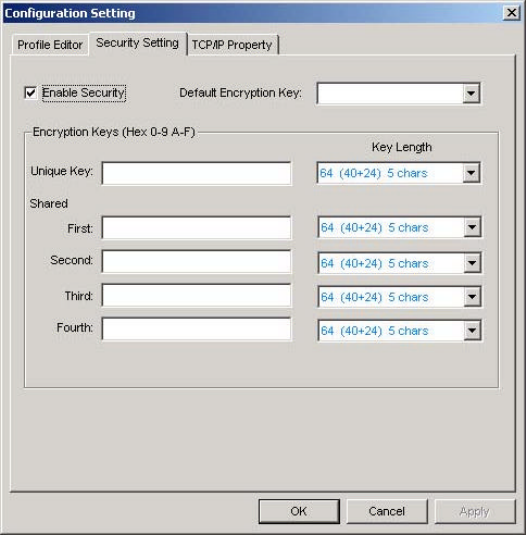Focus the Third shared key field
Screen dimensions: 526x535
[196, 295]
